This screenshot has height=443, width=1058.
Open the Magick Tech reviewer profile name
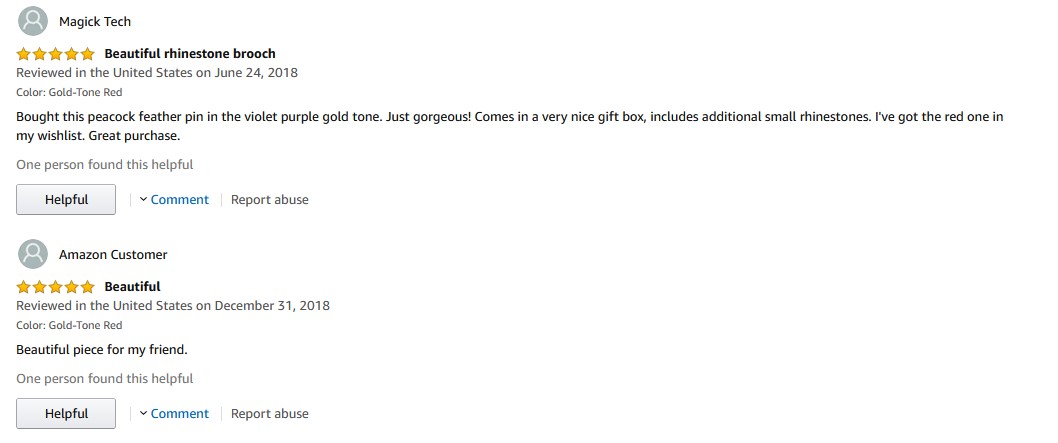[x=95, y=21]
